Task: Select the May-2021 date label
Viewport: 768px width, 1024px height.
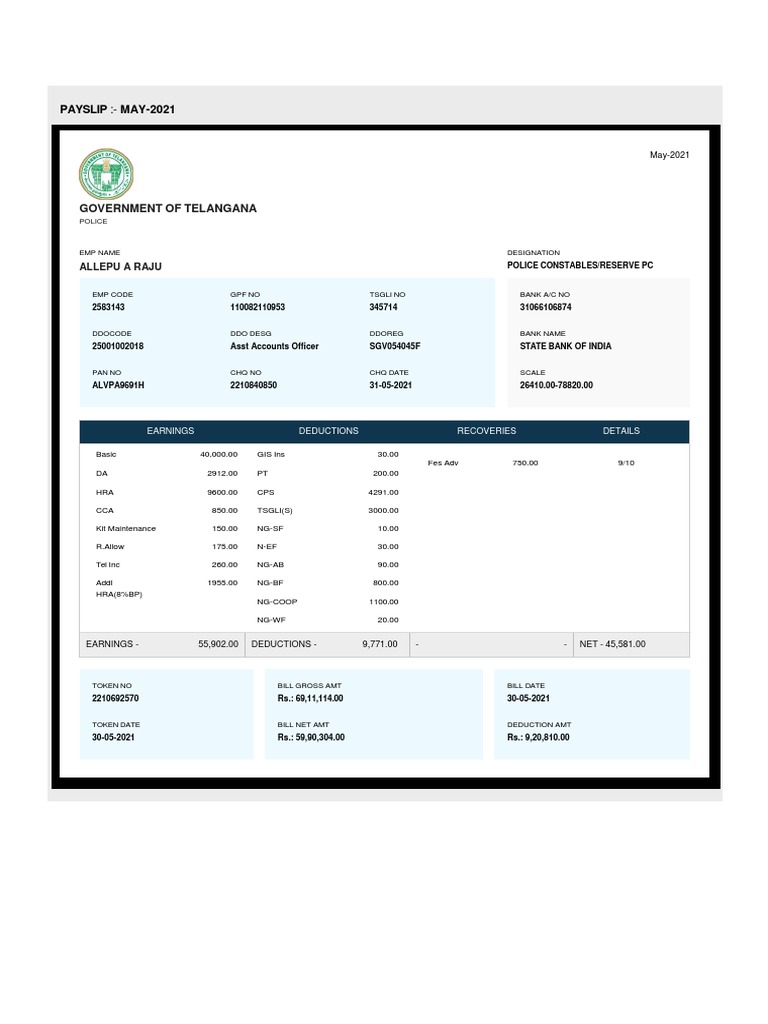Action: point(669,155)
